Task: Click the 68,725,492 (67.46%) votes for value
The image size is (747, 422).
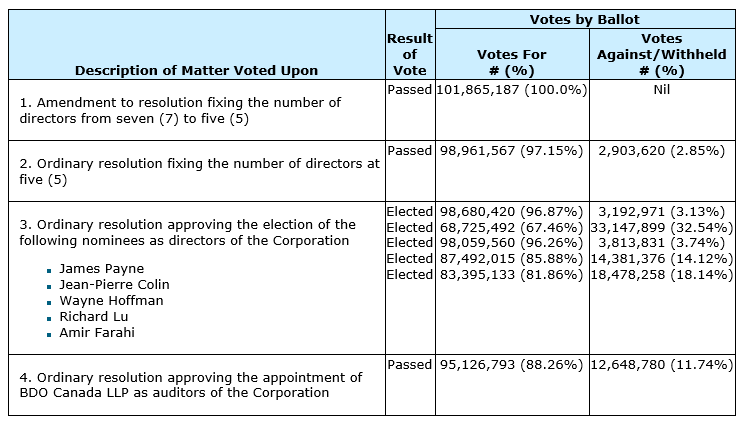Action: pyautogui.click(x=511, y=227)
